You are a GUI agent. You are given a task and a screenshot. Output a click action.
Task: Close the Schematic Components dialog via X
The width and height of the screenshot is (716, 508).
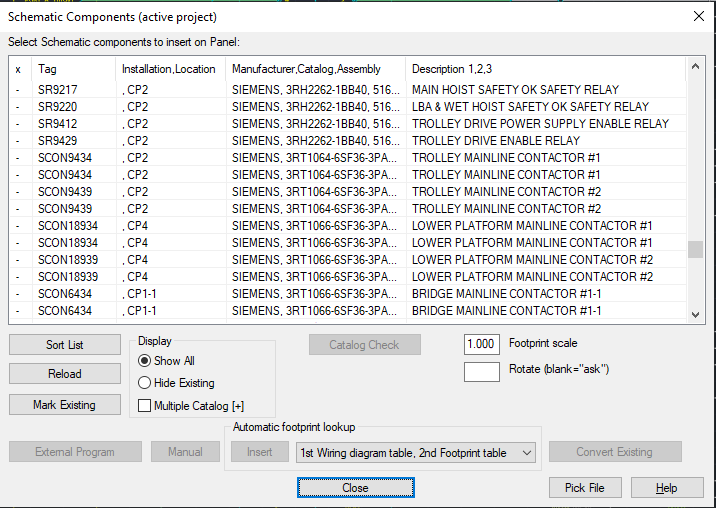(698, 16)
